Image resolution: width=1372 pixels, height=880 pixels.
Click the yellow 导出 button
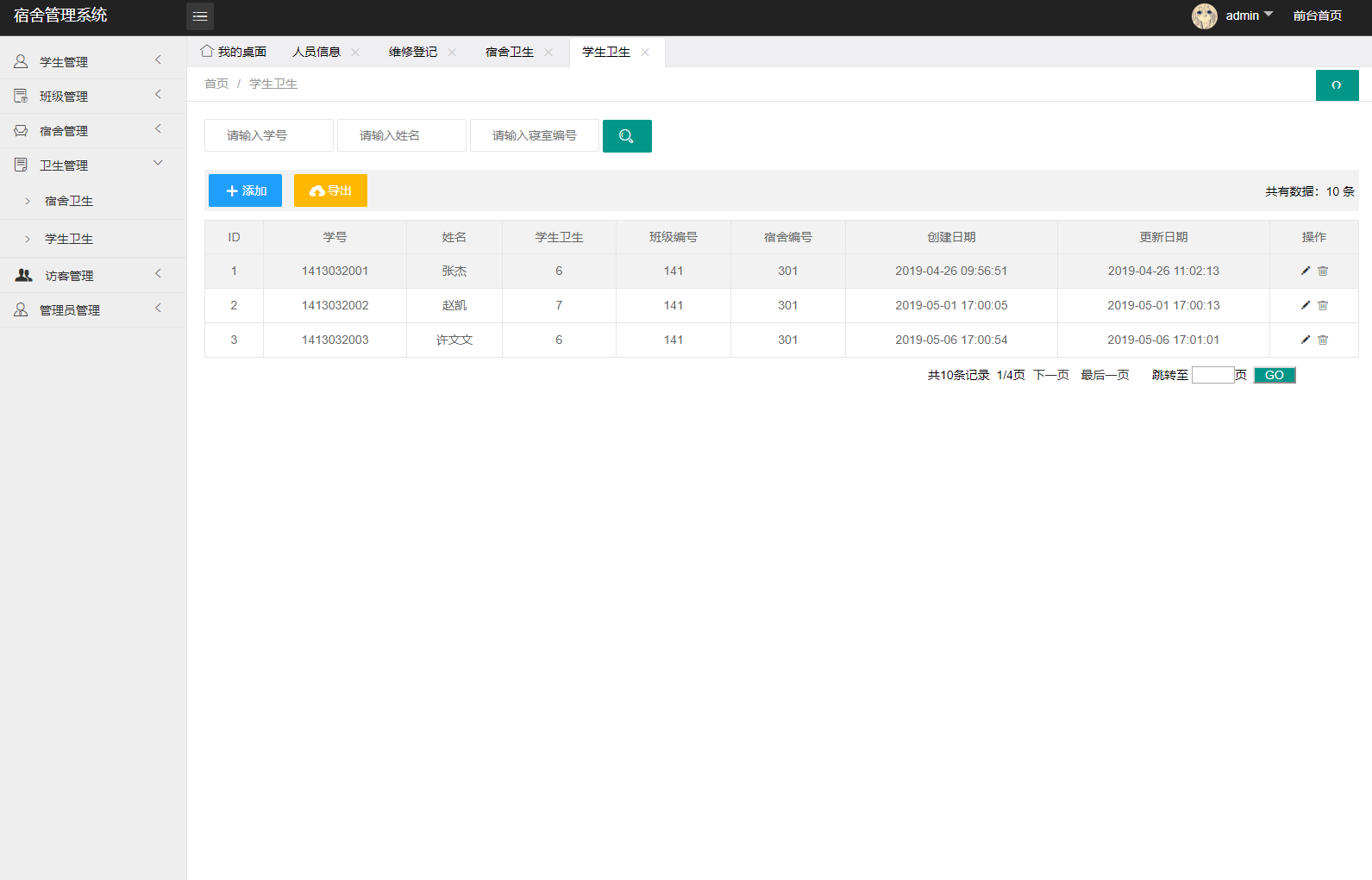point(330,190)
